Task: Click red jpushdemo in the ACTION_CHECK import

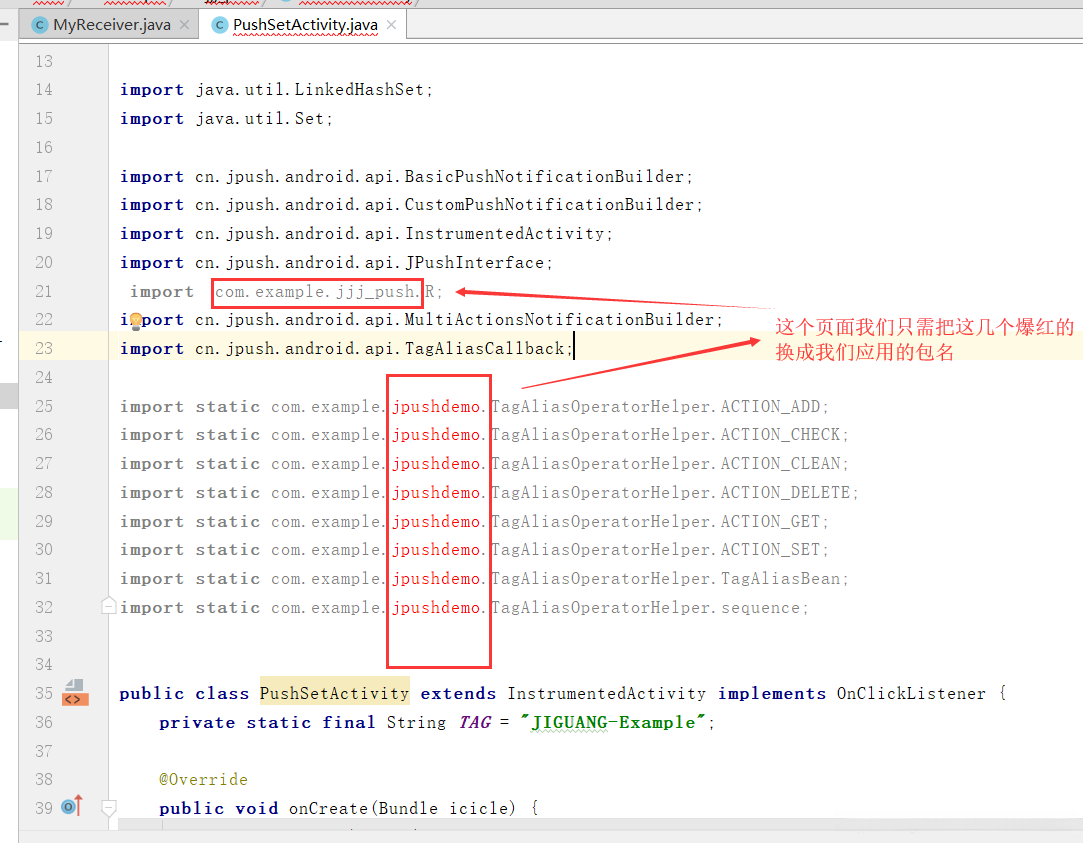Action: 436,435
